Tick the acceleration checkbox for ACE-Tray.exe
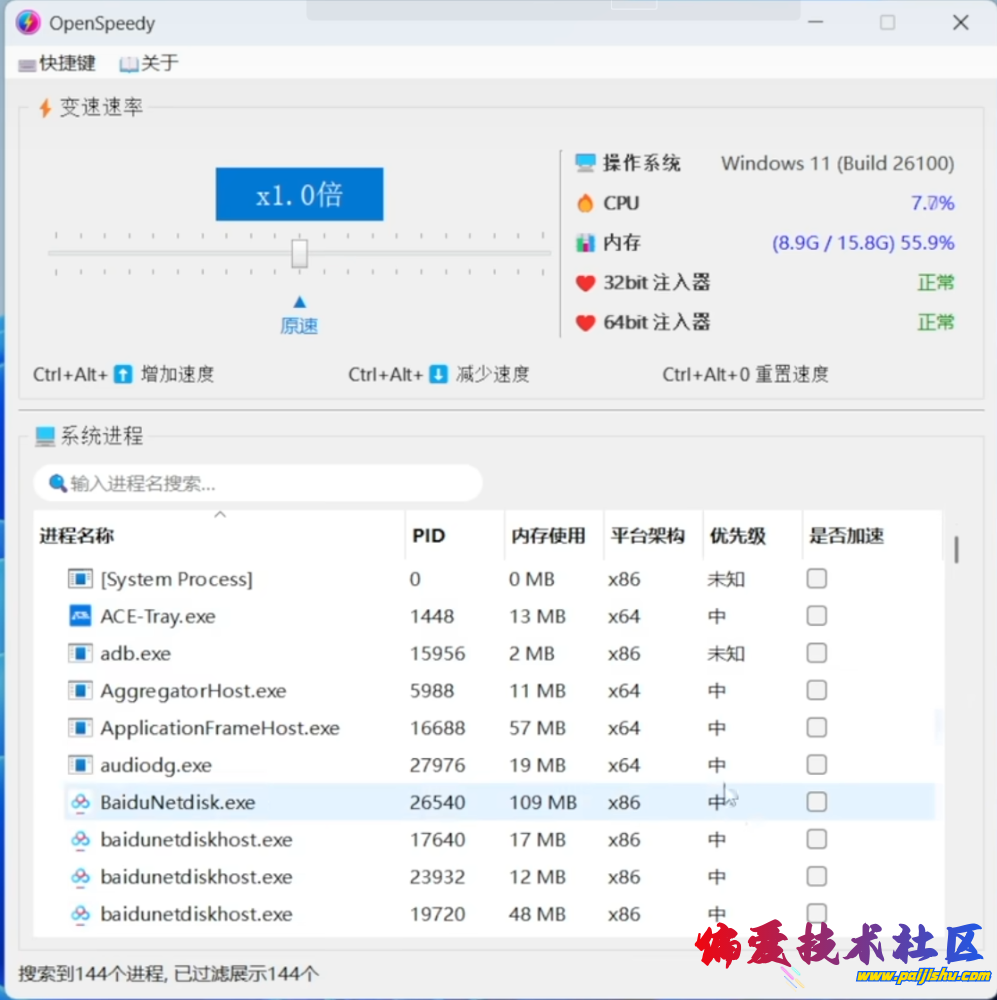The height and width of the screenshot is (1000, 997). pyautogui.click(x=817, y=616)
